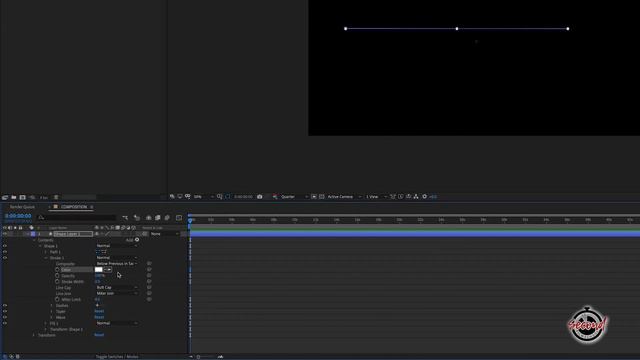
Task: Toggle stopwatch for Miter Limit property
Action: [x=57, y=300]
